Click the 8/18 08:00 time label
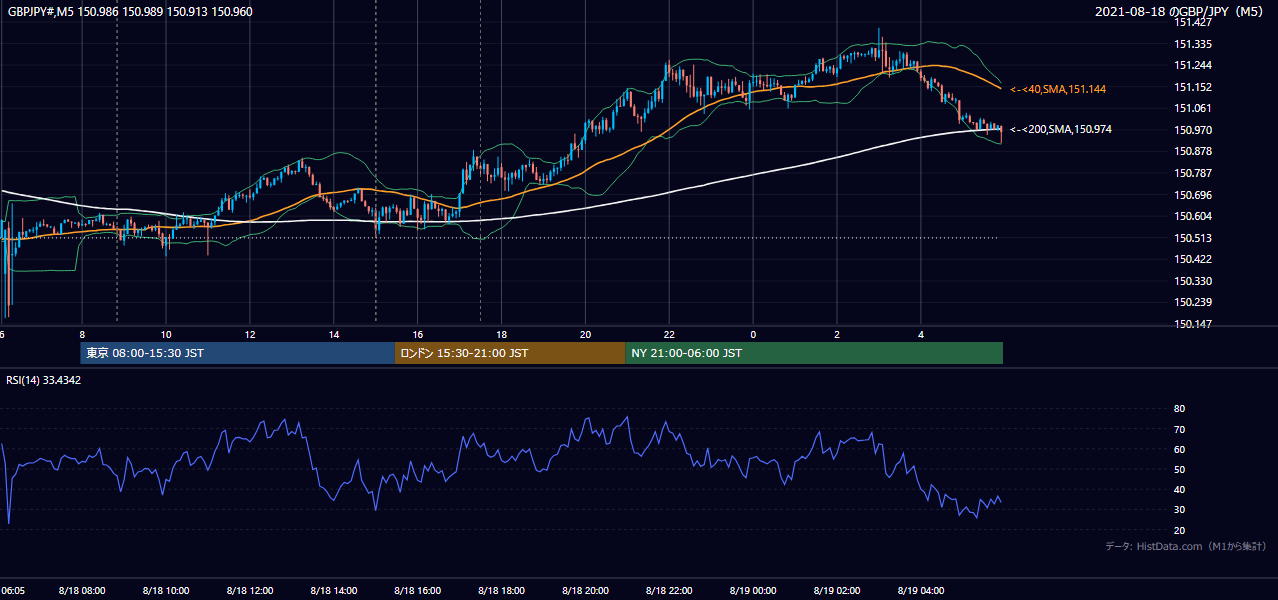 pyautogui.click(x=82, y=591)
